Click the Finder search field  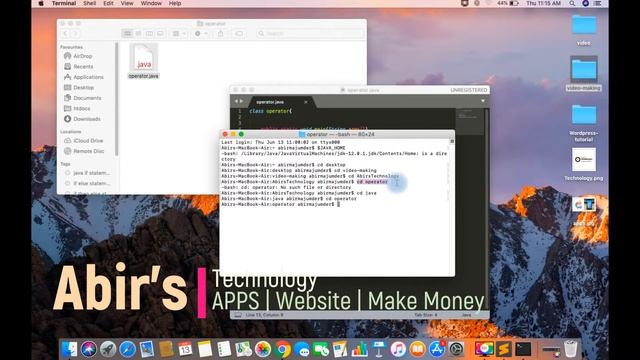click(x=310, y=33)
